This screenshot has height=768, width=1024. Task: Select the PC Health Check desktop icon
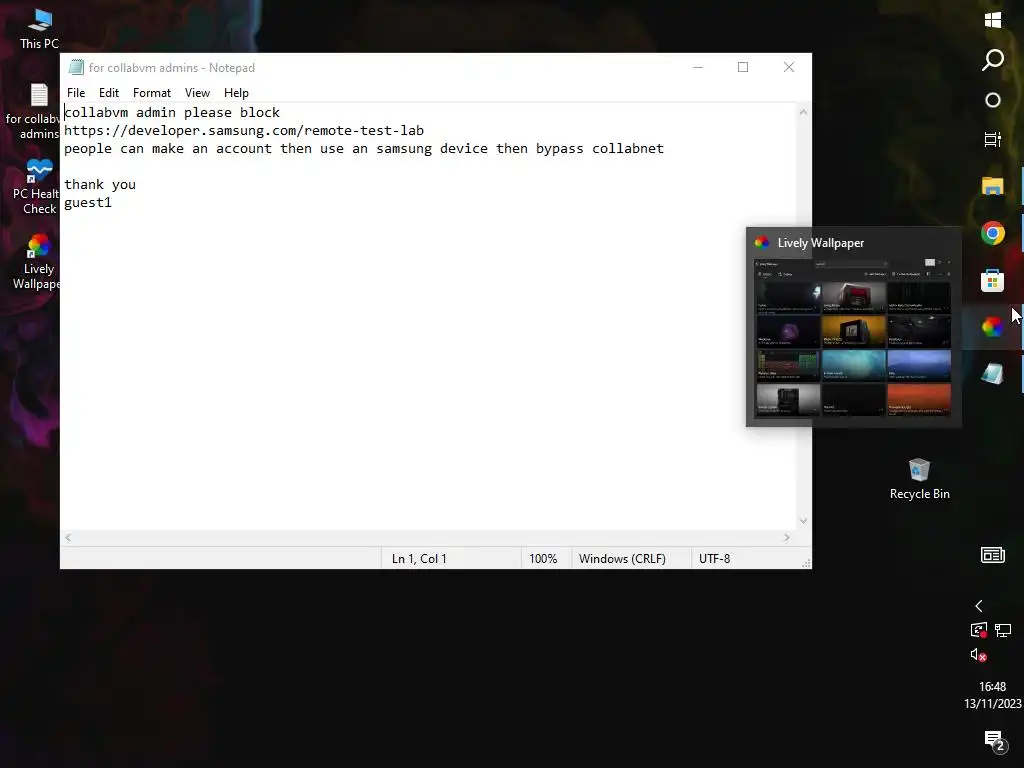(38, 187)
